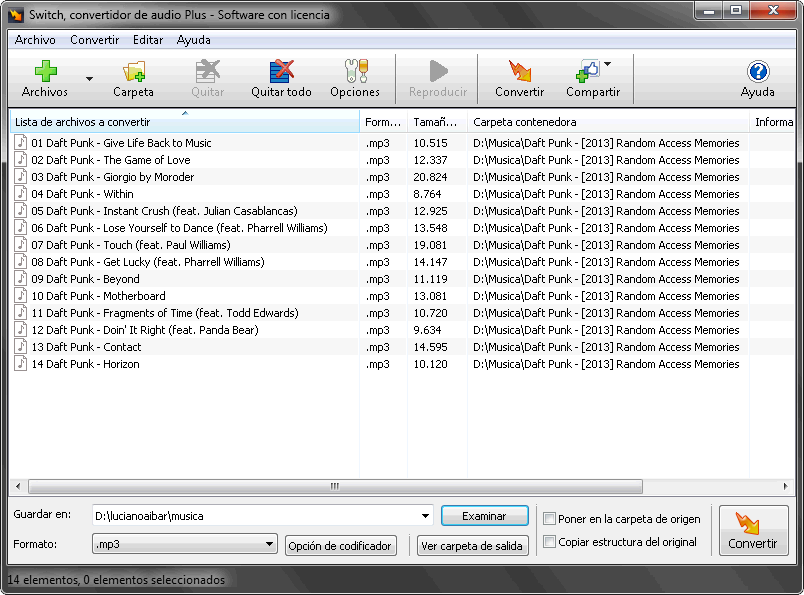Image resolution: width=804 pixels, height=595 pixels.
Task: Expand the Compartir dropdown arrow
Action: click(608, 64)
